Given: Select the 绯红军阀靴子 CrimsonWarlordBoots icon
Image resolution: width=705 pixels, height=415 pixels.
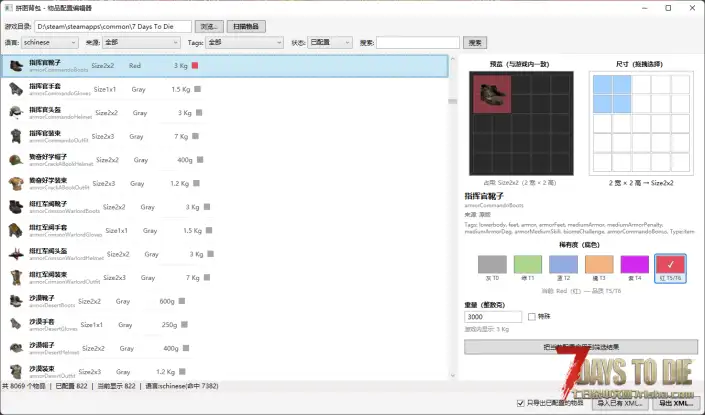Looking at the screenshot, I should click(x=16, y=207).
